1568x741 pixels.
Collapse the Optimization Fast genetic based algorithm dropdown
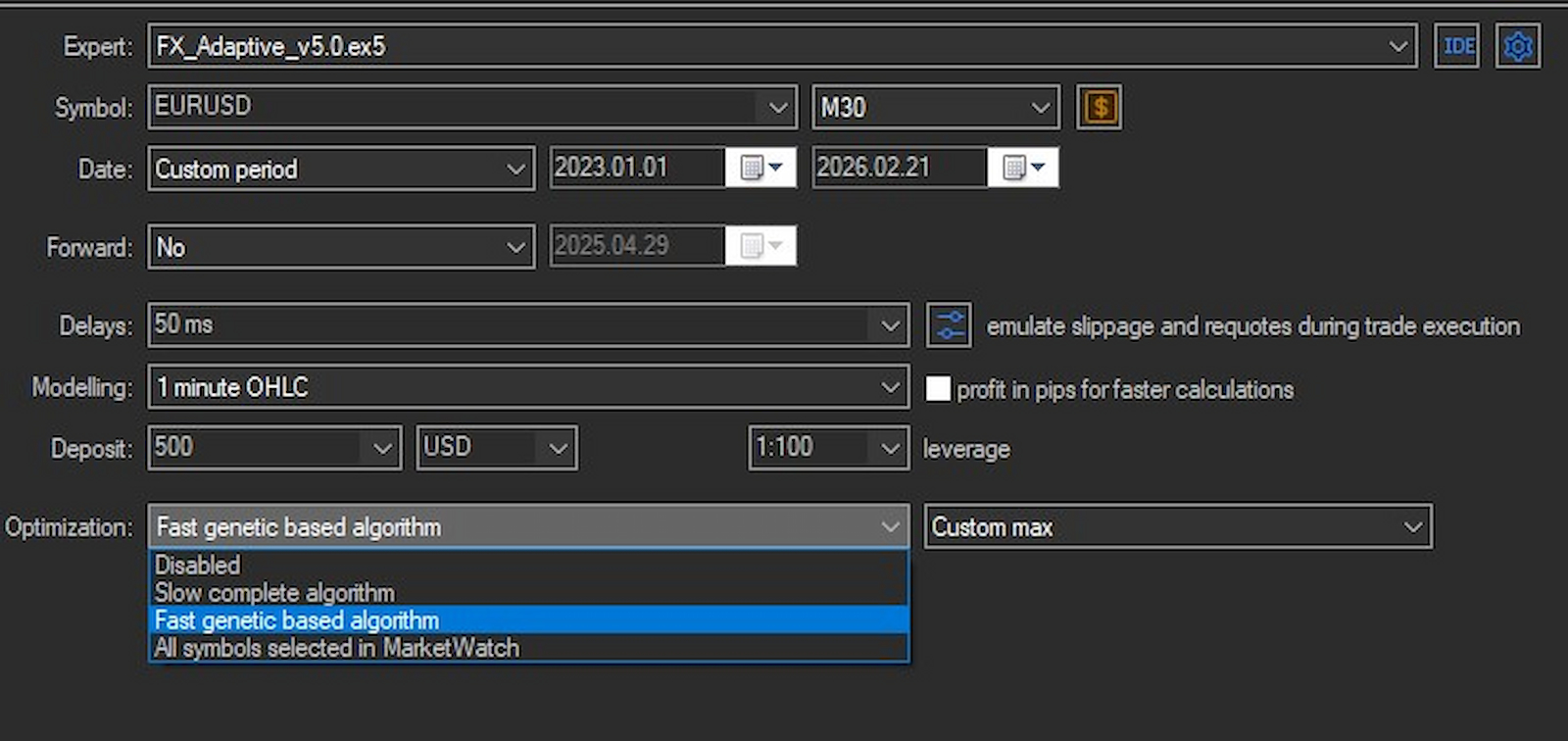pos(528,526)
